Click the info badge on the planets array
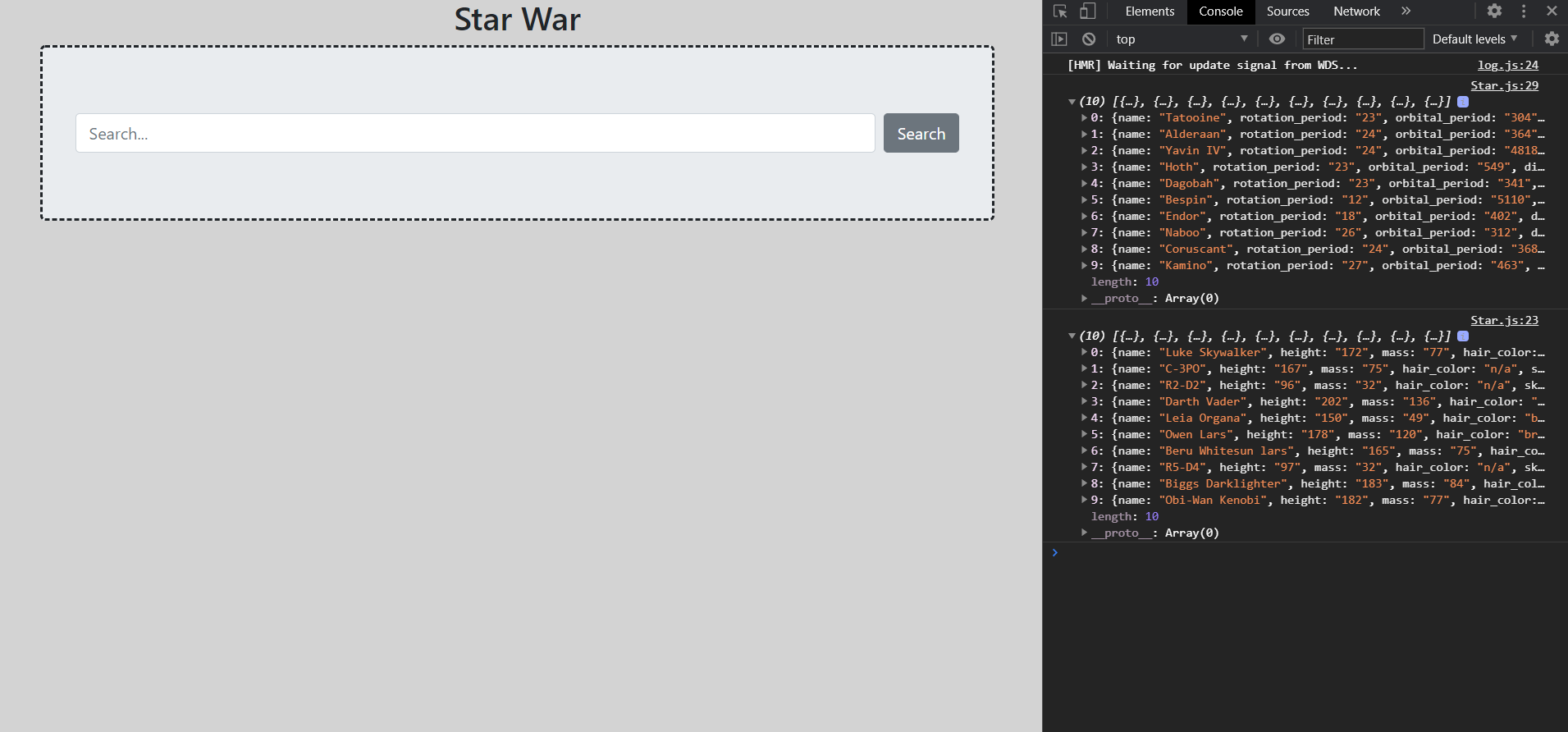Image resolution: width=1568 pixels, height=732 pixels. (x=1463, y=102)
